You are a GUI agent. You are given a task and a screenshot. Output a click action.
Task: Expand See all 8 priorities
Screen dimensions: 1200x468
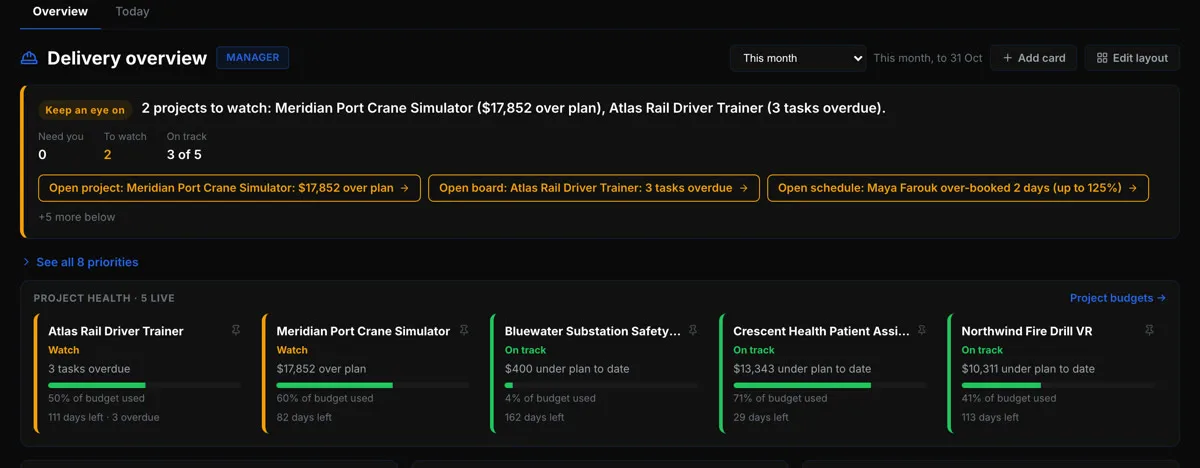click(80, 262)
